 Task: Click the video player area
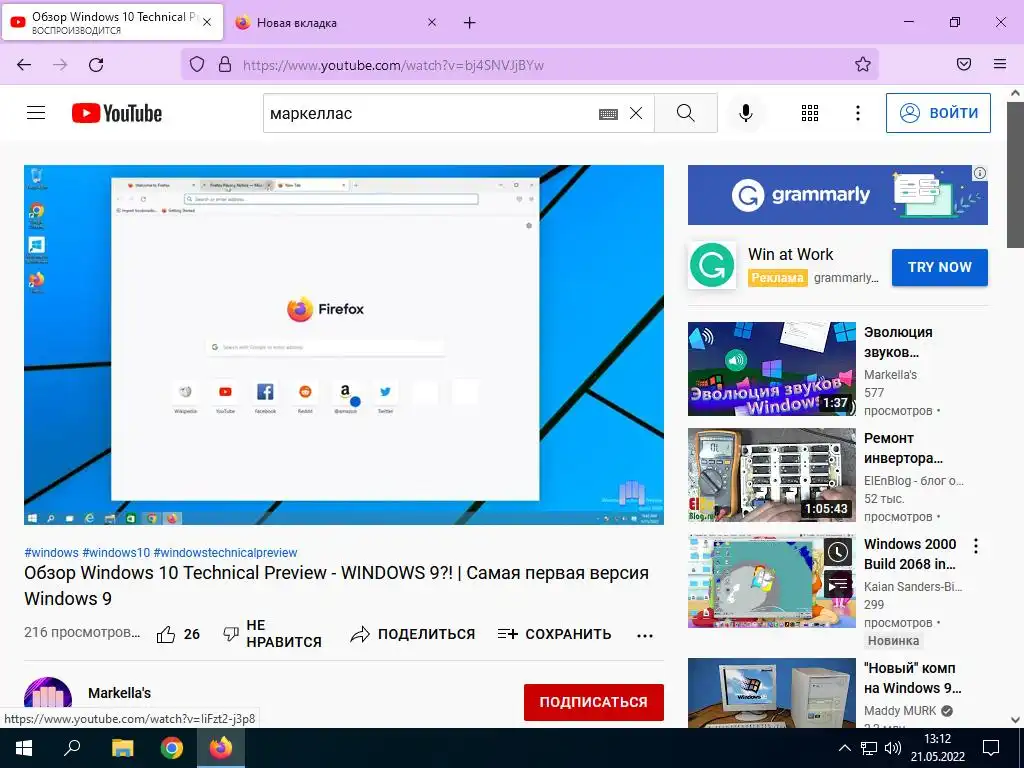pyautogui.click(x=344, y=344)
